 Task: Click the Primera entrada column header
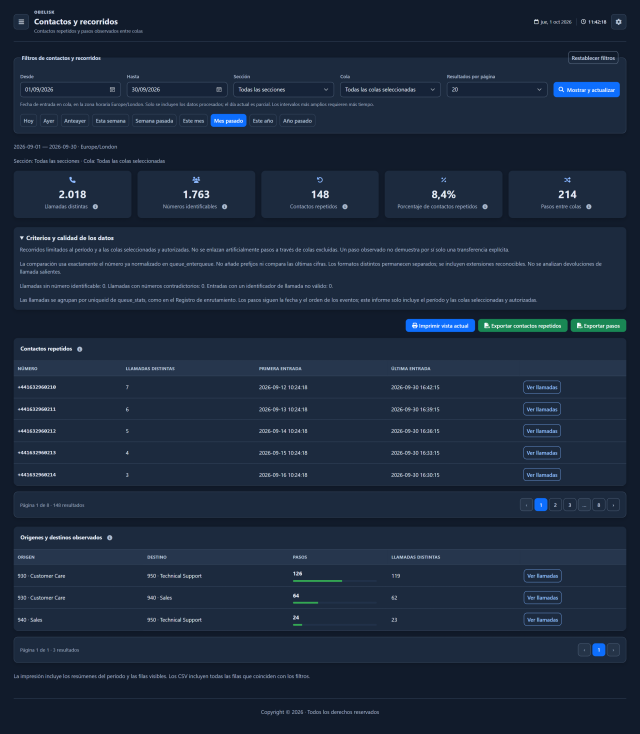pyautogui.click(x=280, y=368)
